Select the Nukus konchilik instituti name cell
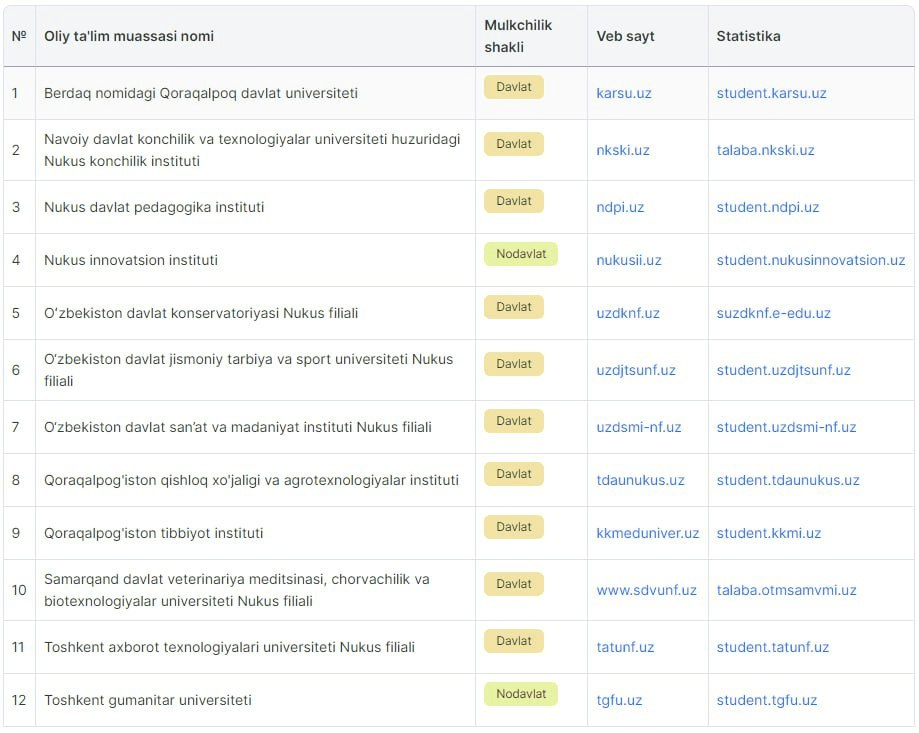The image size is (919, 733). point(255,150)
